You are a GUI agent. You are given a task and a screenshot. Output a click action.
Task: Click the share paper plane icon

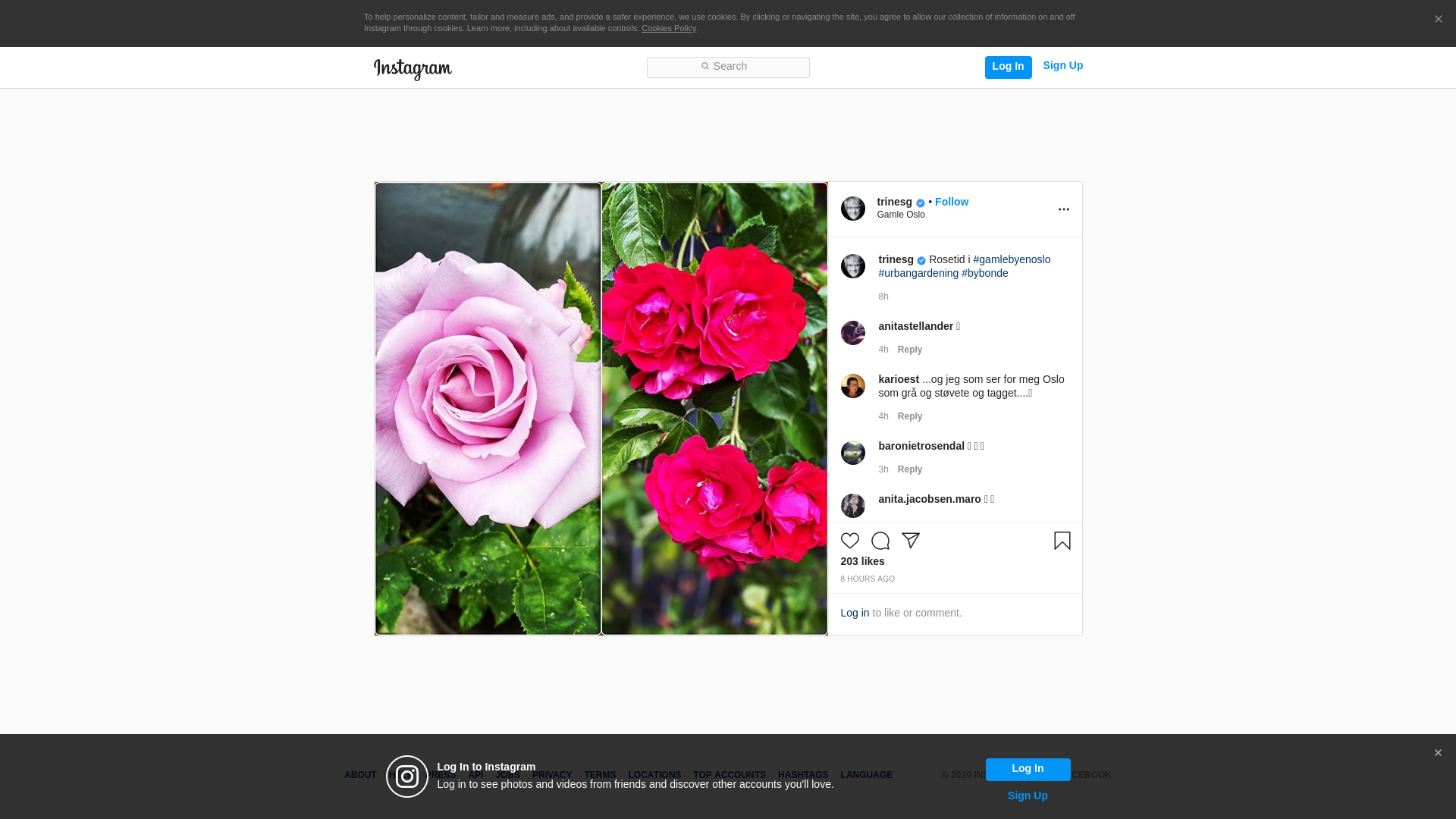tap(910, 541)
